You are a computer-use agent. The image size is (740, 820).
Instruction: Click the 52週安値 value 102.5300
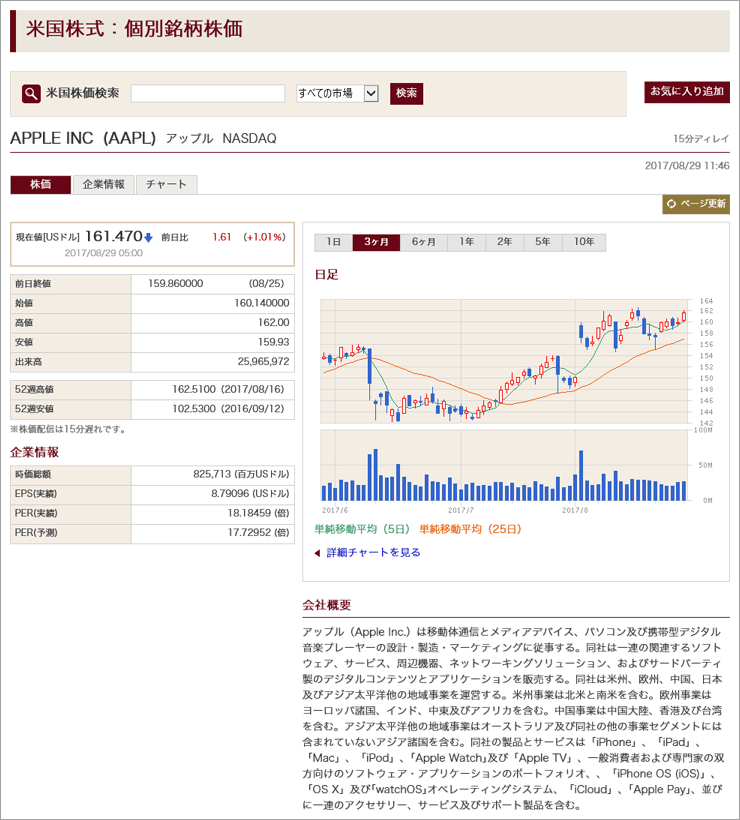[x=194, y=408]
